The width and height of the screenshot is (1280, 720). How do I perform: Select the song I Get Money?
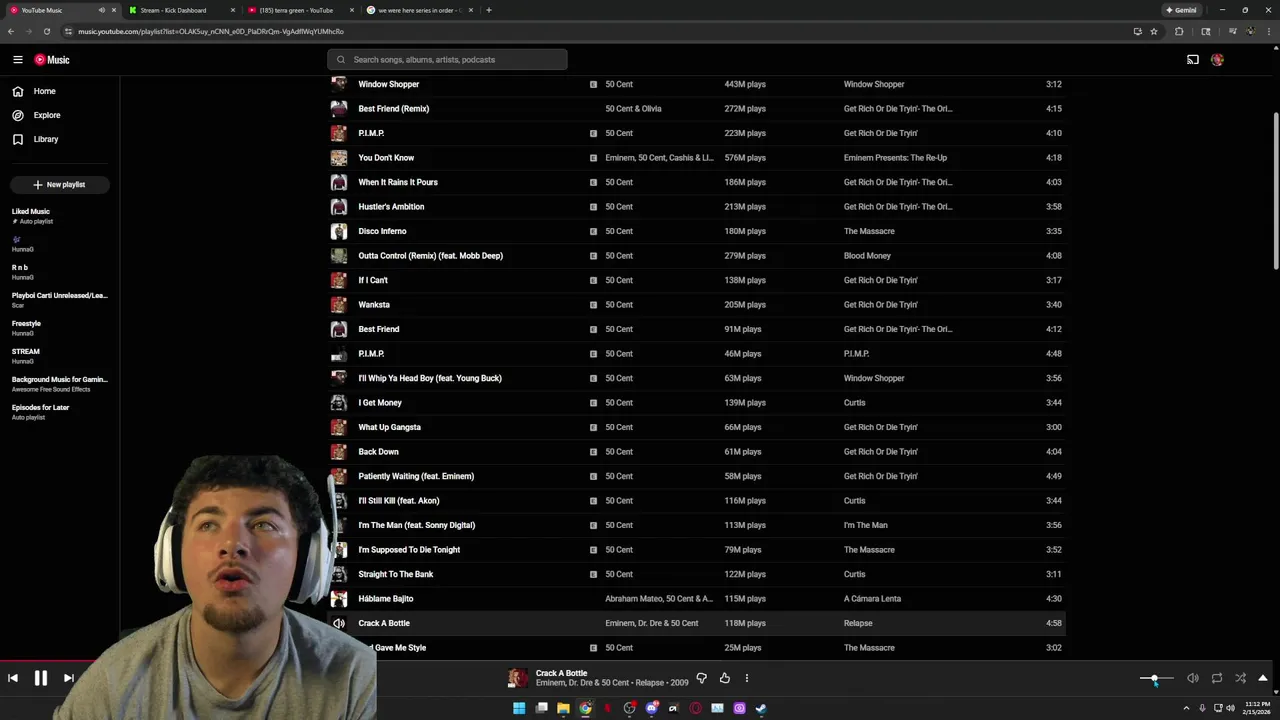tap(380, 403)
